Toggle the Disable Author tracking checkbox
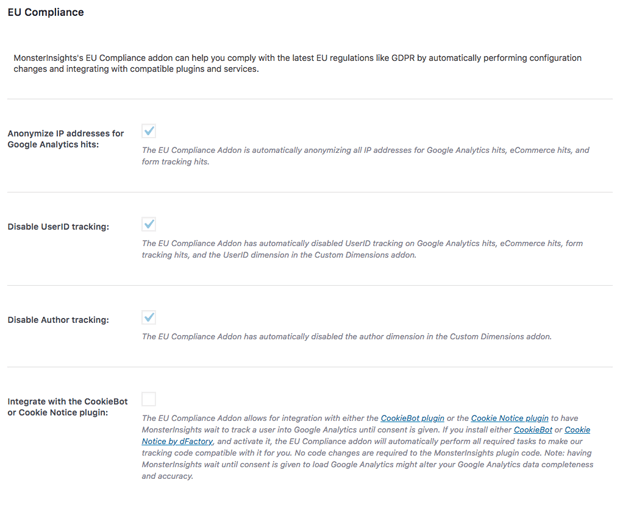This screenshot has height=505, width=620. point(149,317)
